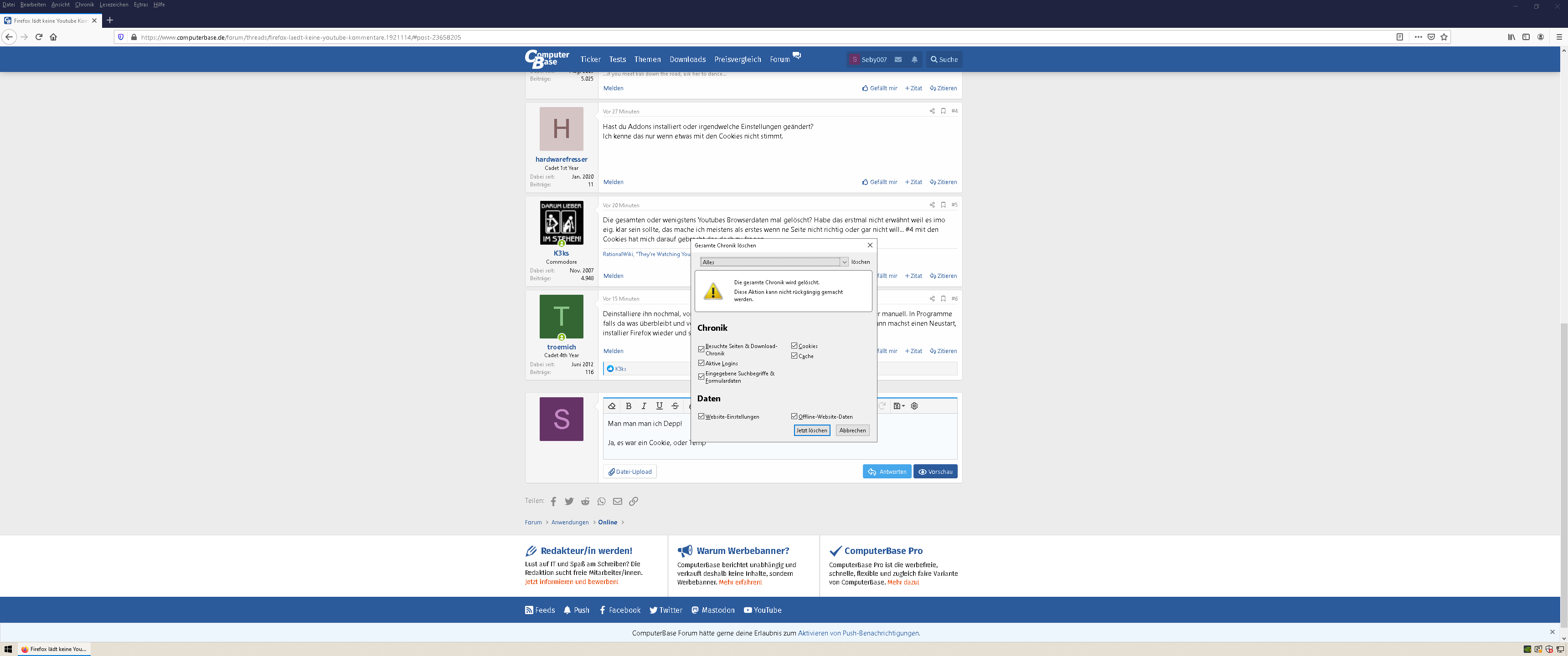1568x656 pixels.
Task: Toggle bold formatting in reply editor
Action: pos(628,406)
